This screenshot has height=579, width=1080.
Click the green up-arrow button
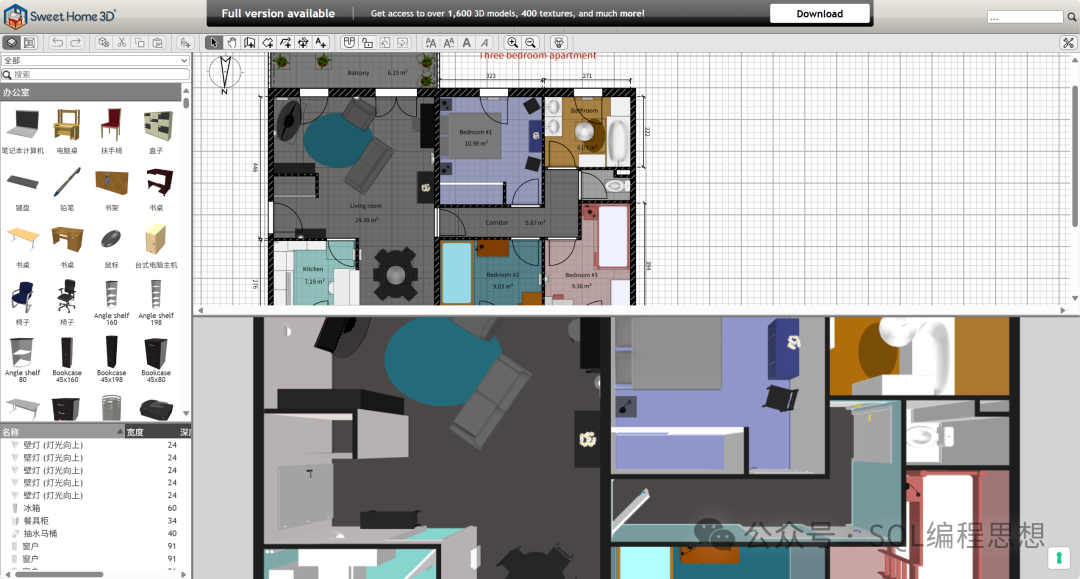click(x=1059, y=558)
